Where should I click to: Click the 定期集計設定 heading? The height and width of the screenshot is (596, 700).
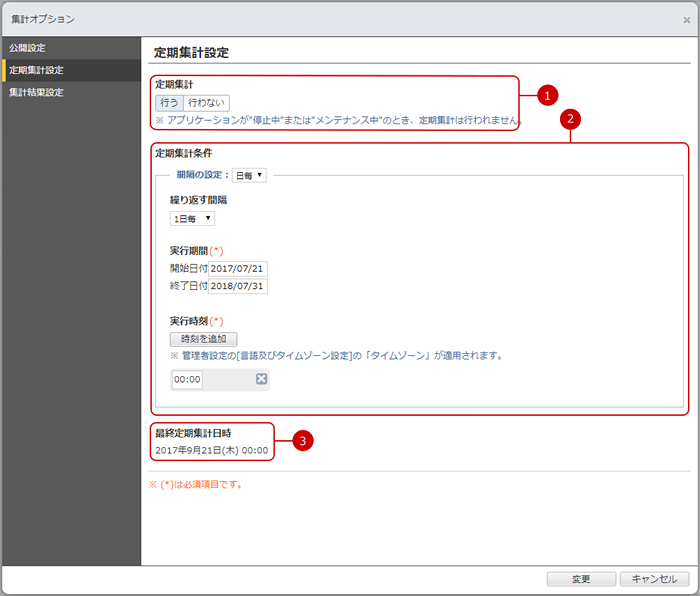tap(191, 53)
